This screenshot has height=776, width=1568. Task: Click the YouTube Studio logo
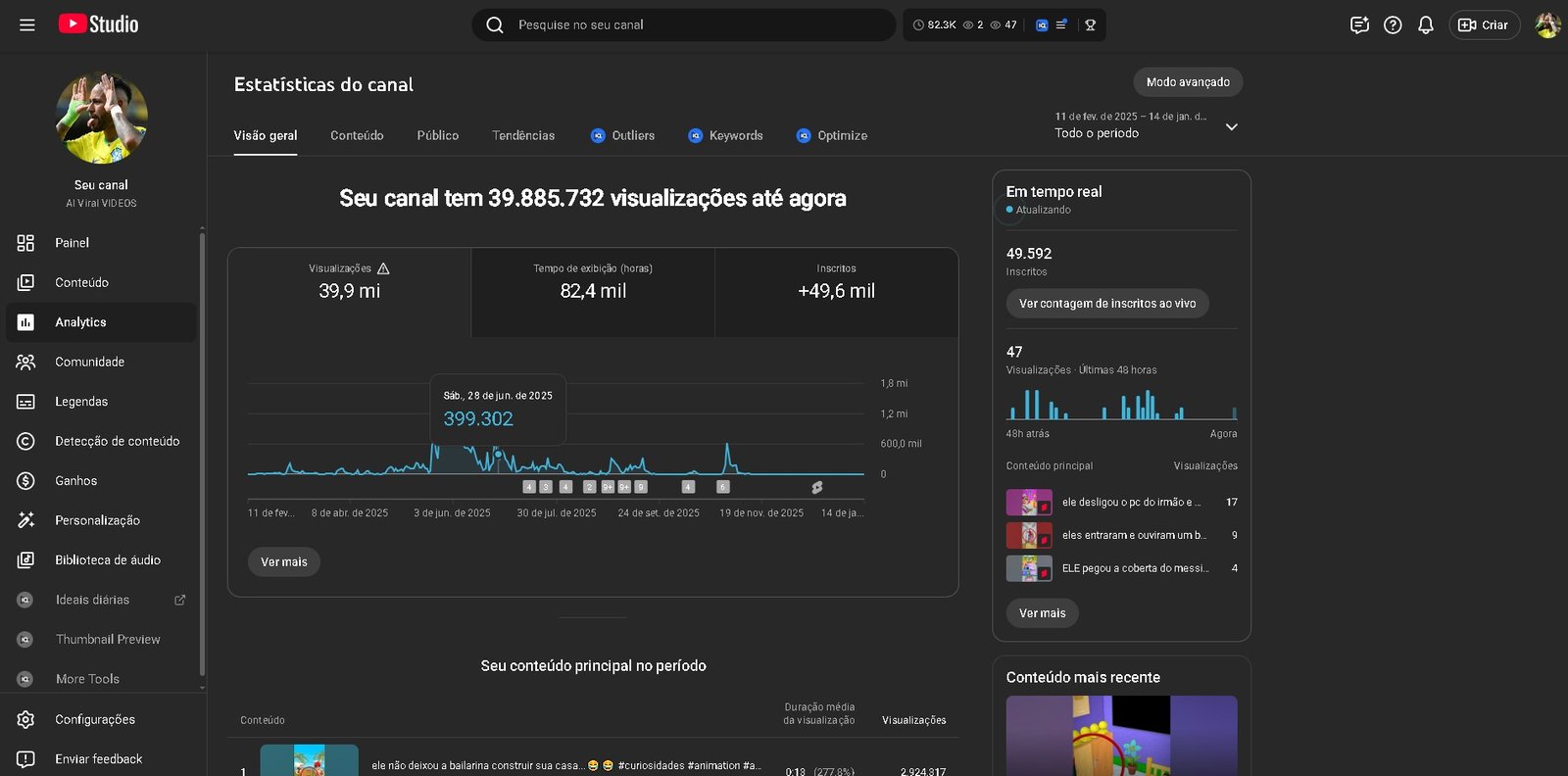99,24
